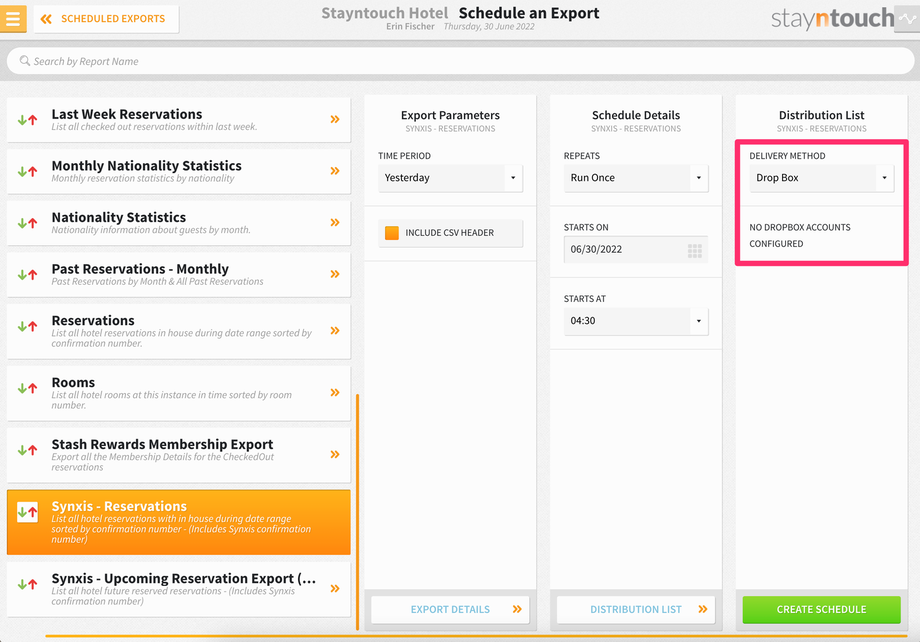Select Monthly Nationality Statistics export
This screenshot has width=920, height=642.
pos(178,171)
